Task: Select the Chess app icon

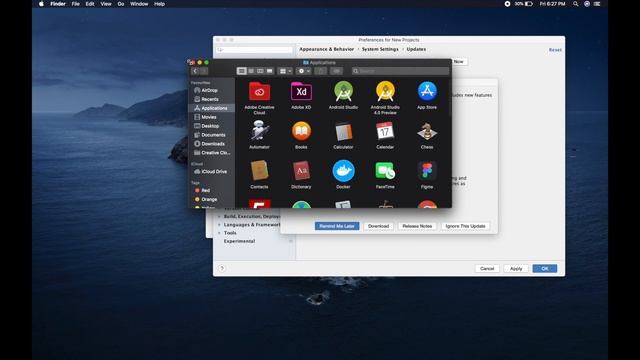Action: (427, 131)
